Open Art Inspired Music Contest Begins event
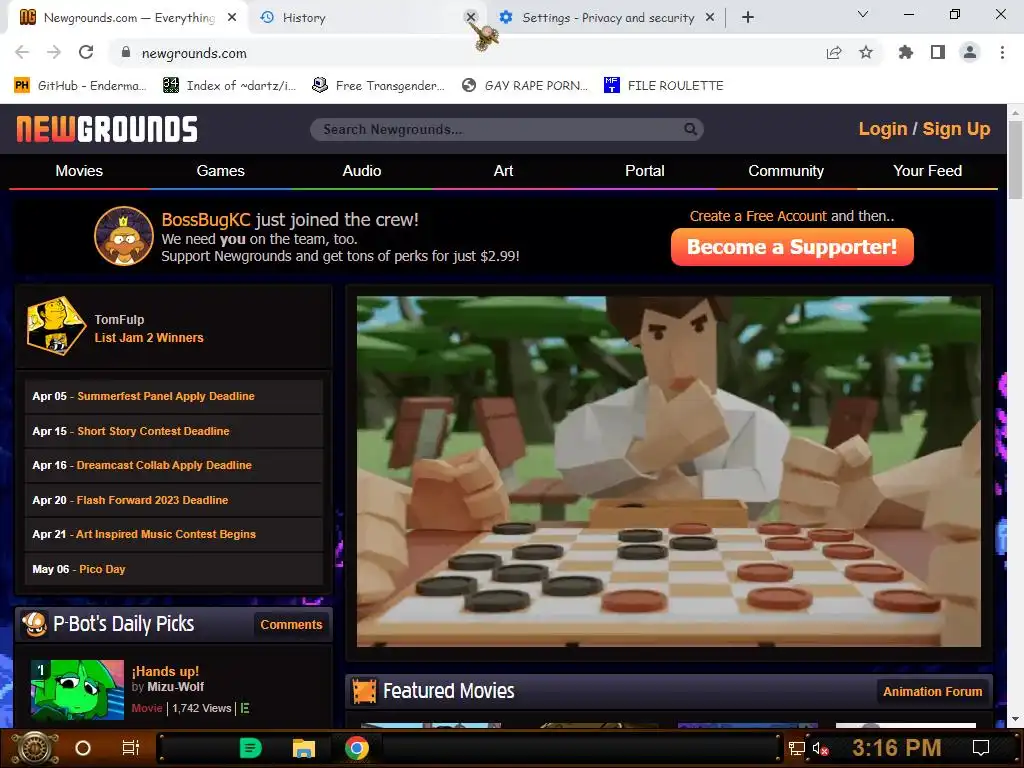 (x=166, y=534)
